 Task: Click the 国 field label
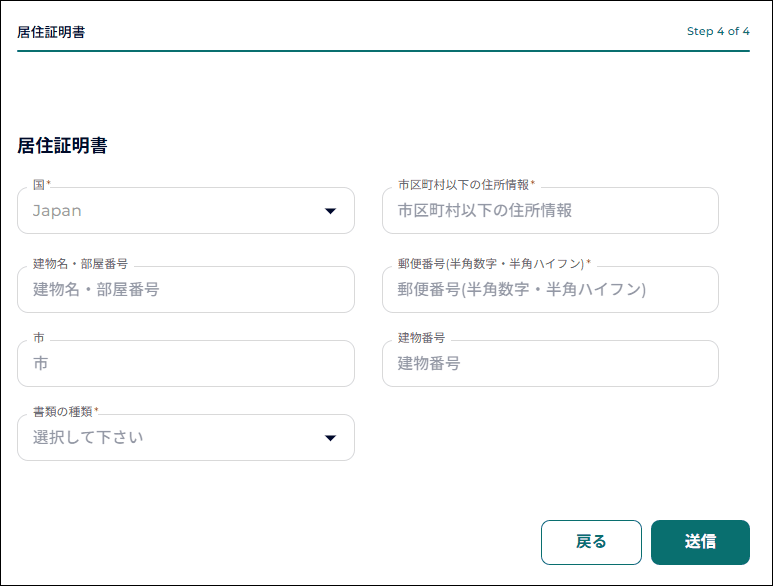point(39,185)
